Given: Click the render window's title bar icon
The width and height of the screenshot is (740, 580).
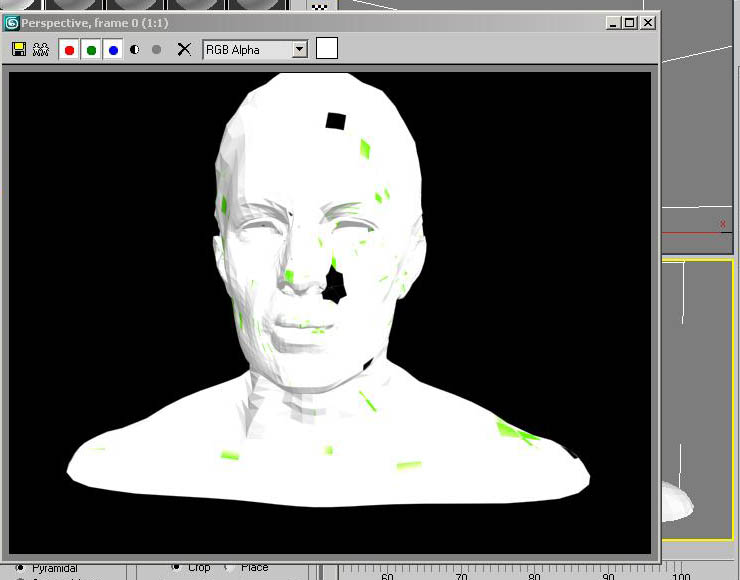Looking at the screenshot, I should point(11,22).
